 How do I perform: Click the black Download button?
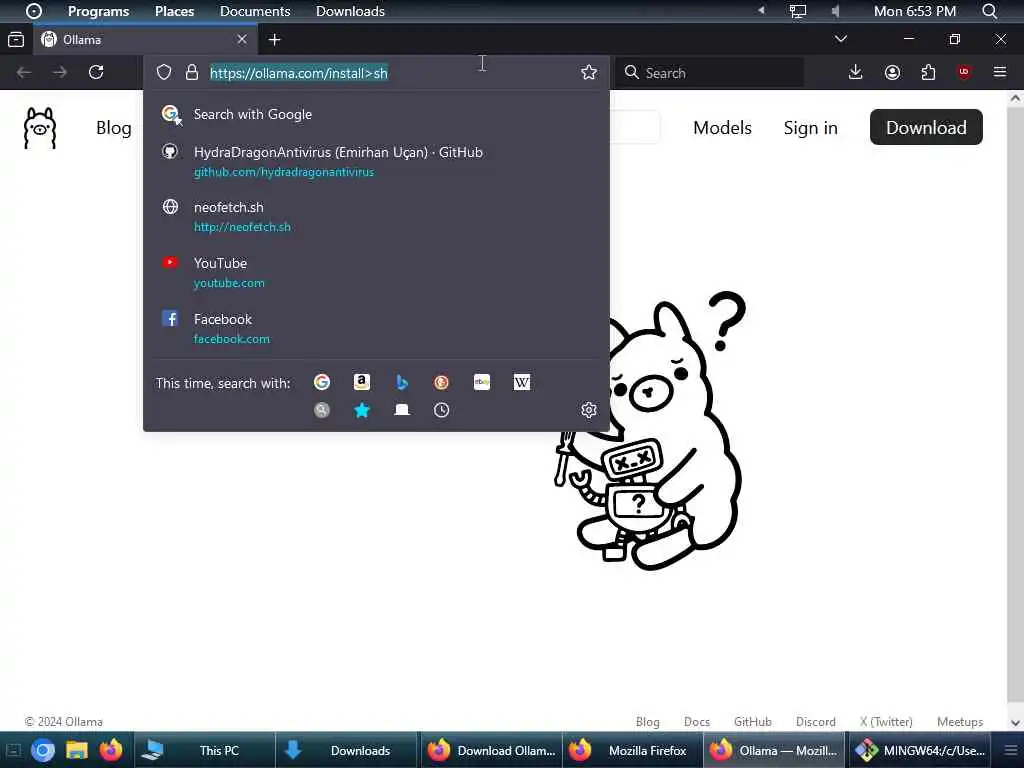tap(926, 127)
